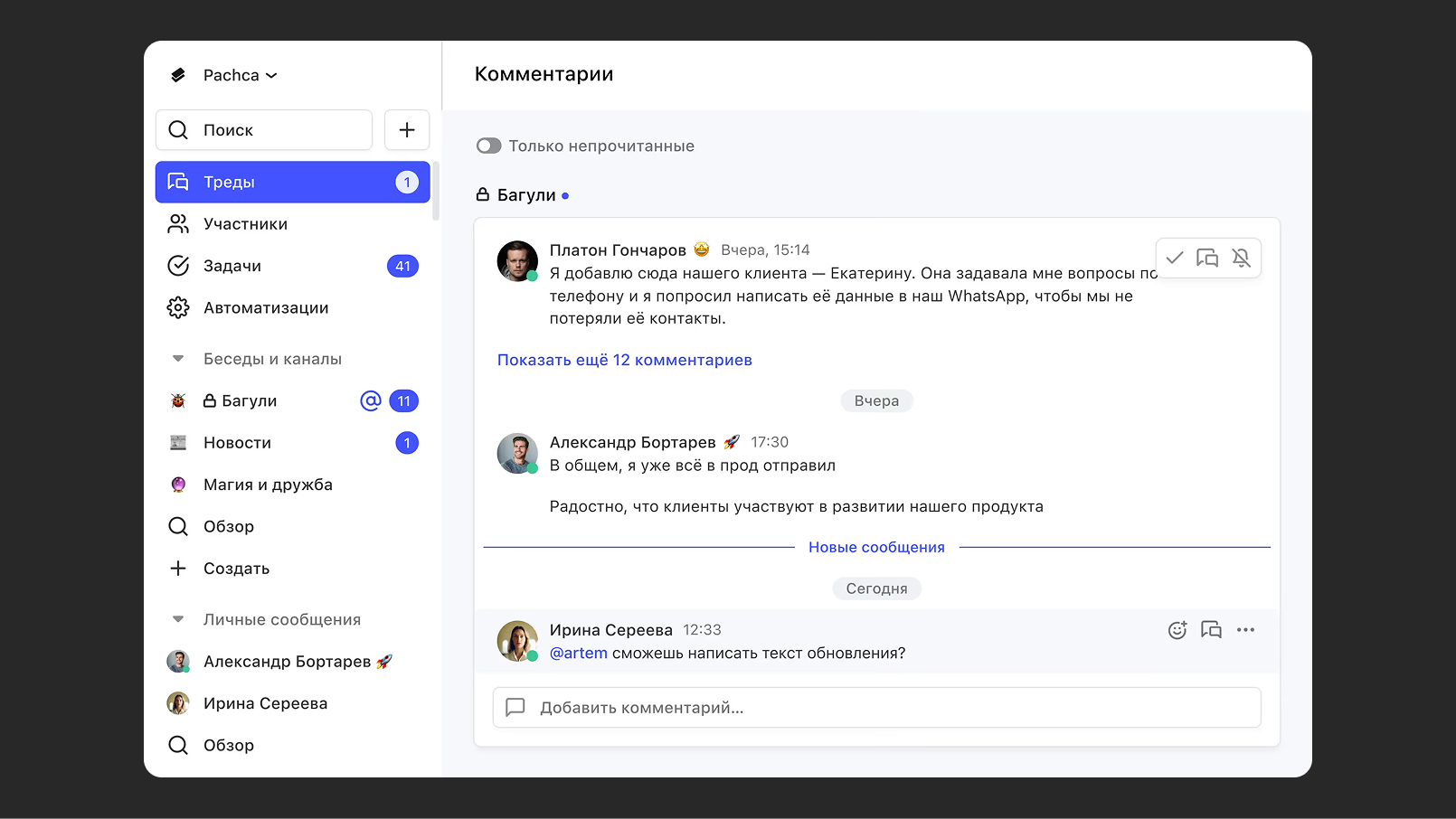Collapse the Беседы и каналы section
1456x819 pixels.
178,358
